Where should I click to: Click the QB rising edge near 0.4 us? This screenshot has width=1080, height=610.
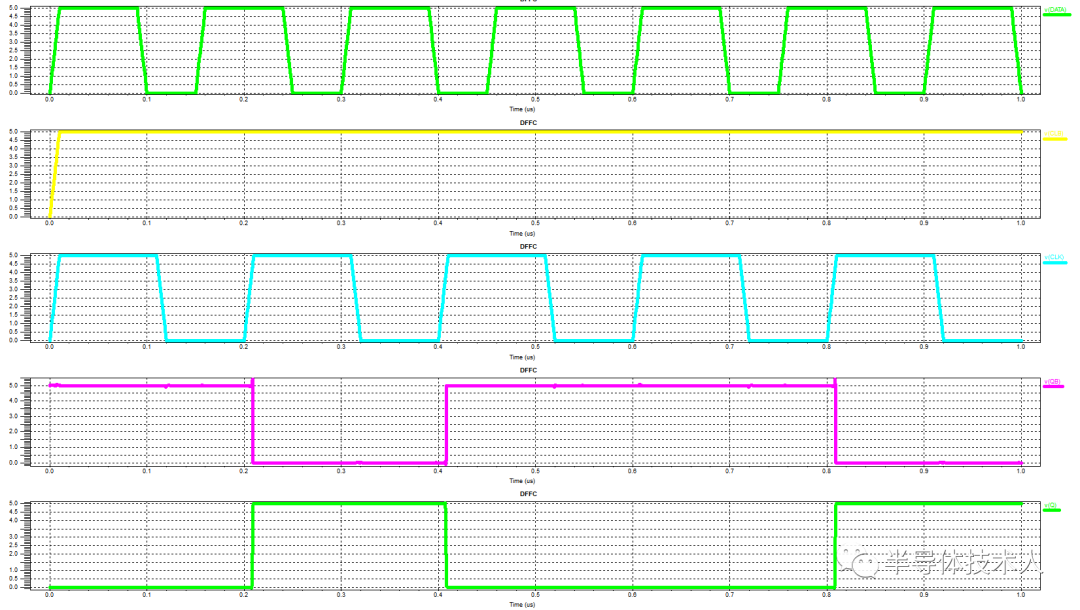click(446, 423)
